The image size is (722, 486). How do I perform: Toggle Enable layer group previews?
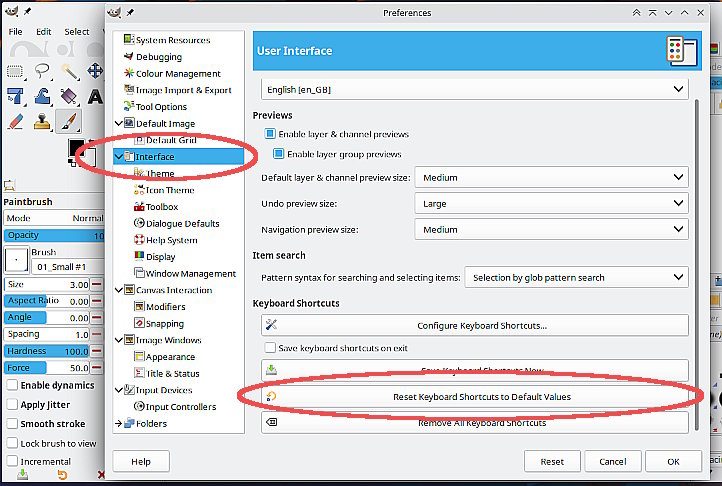tap(279, 154)
